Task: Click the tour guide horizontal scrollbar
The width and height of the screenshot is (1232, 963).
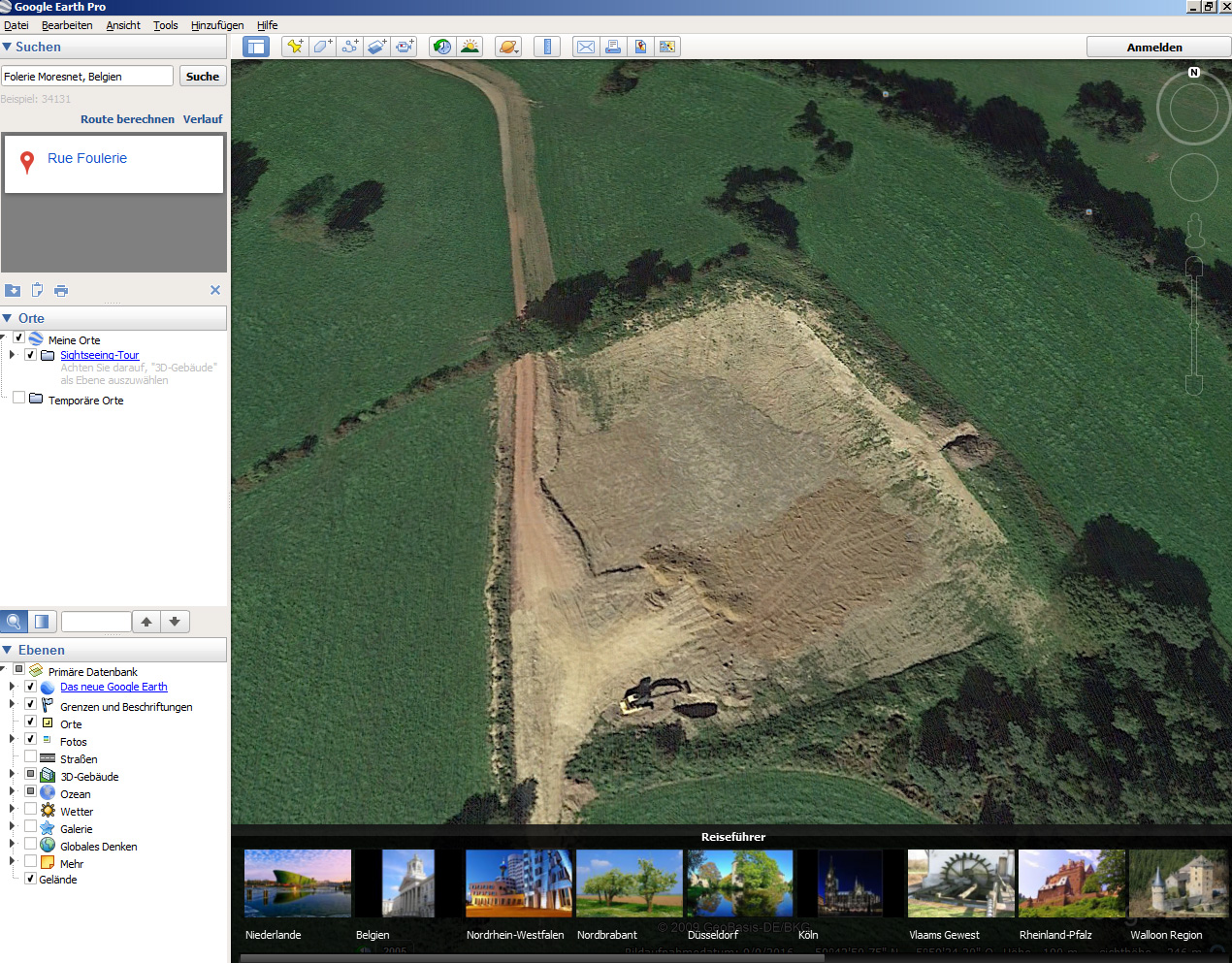Action: point(533,958)
